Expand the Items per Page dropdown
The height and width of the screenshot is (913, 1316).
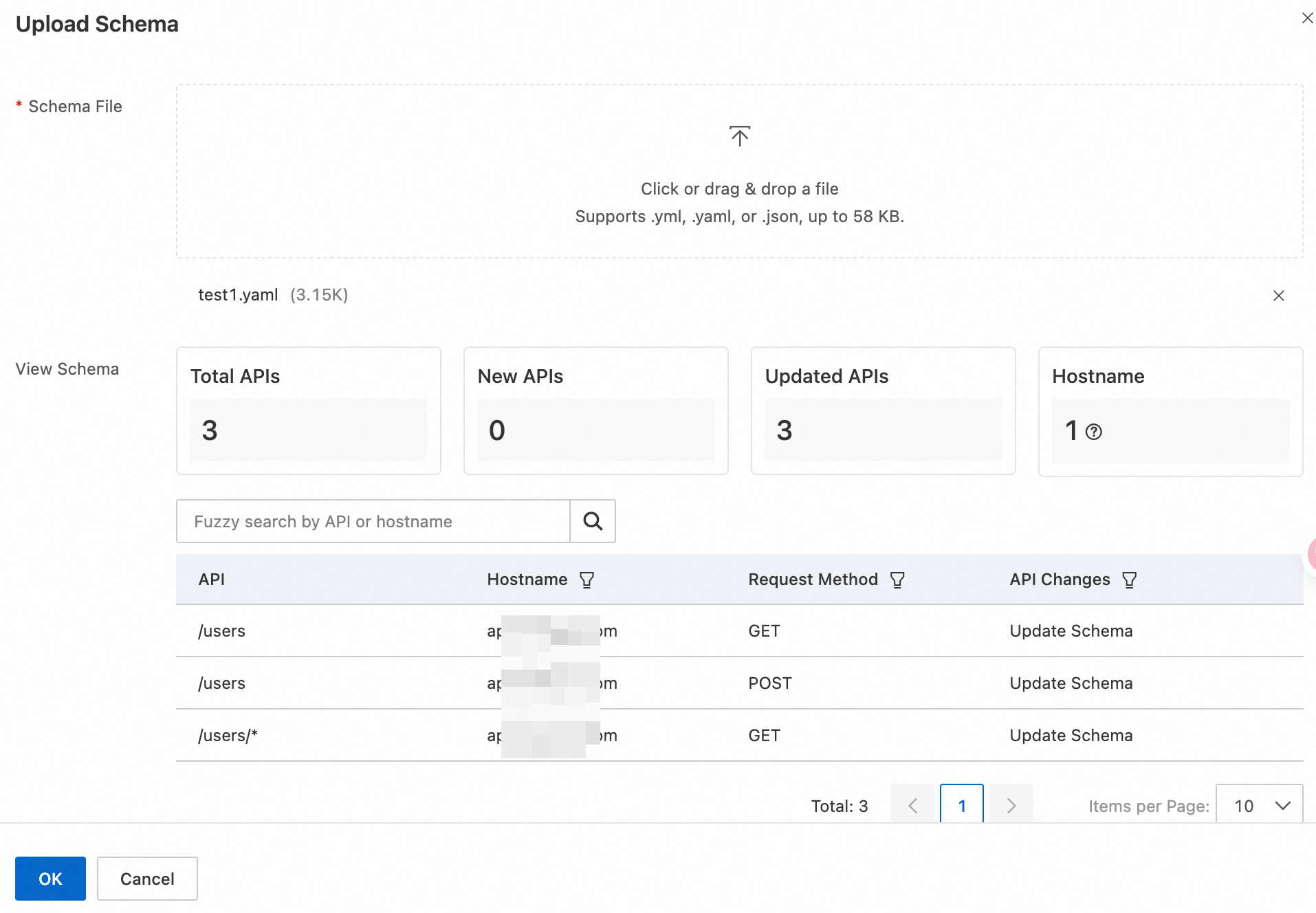coord(1259,806)
